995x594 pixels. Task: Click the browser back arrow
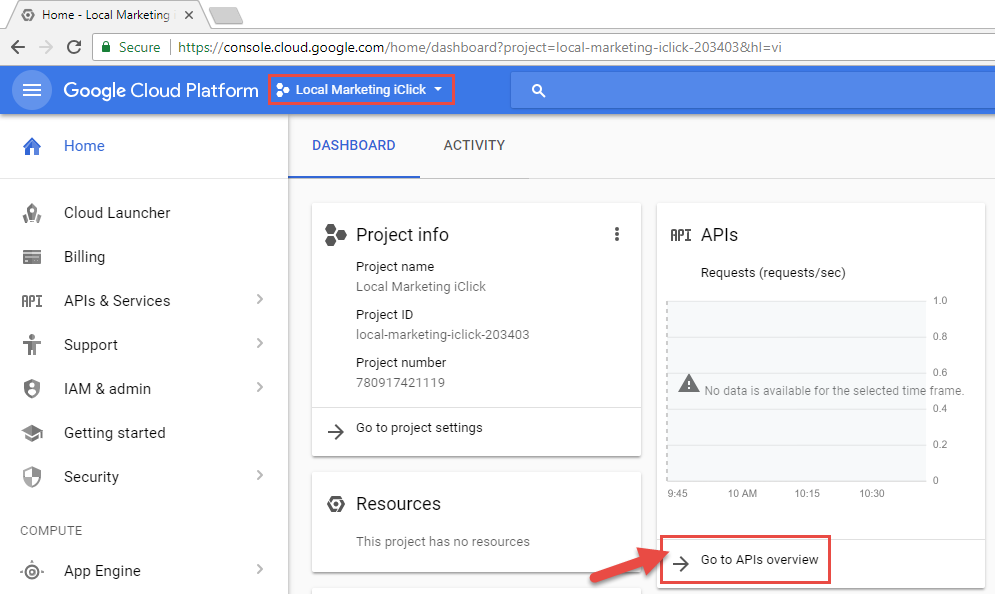pyautogui.click(x=18, y=47)
